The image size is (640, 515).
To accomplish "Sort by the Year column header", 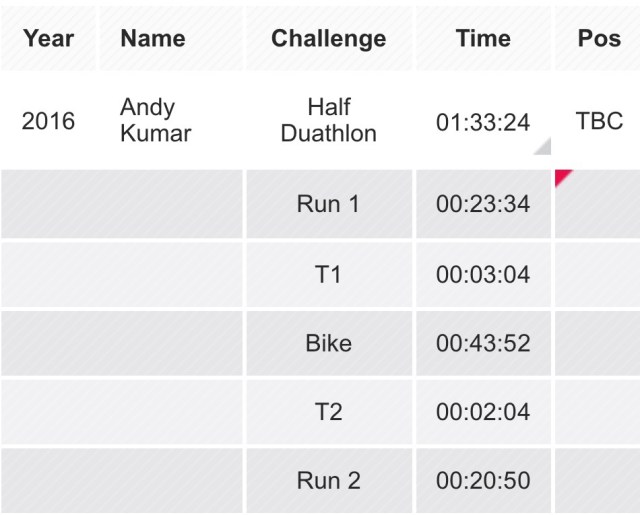I will point(48,39).
